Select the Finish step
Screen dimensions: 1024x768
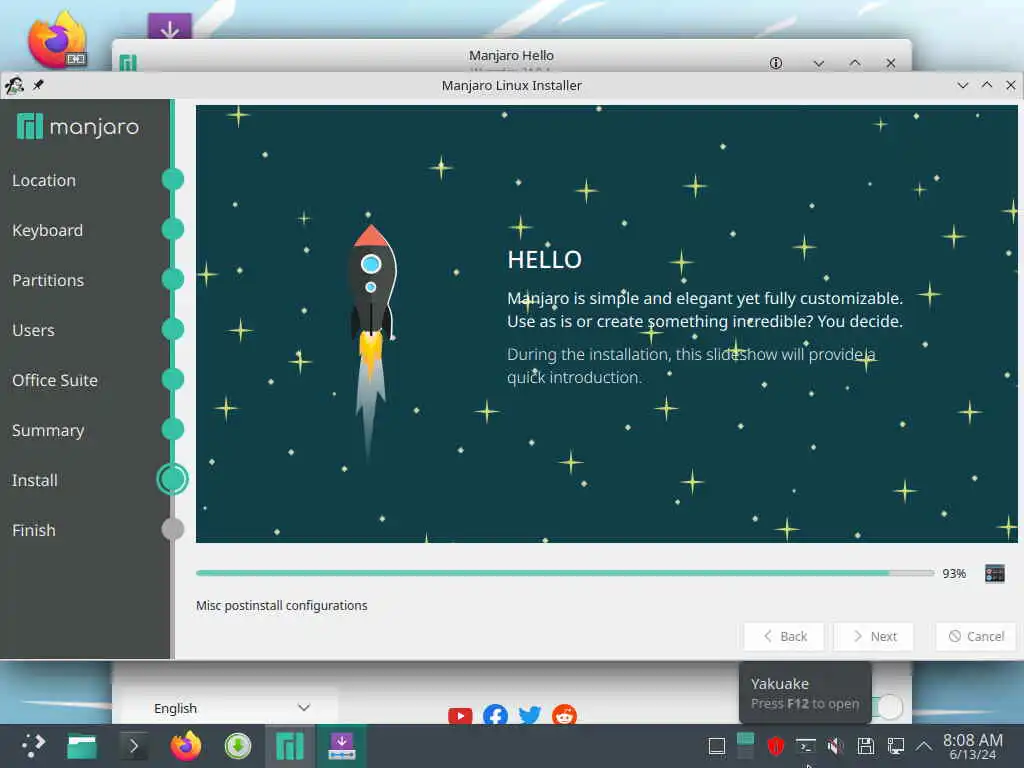click(x=34, y=530)
